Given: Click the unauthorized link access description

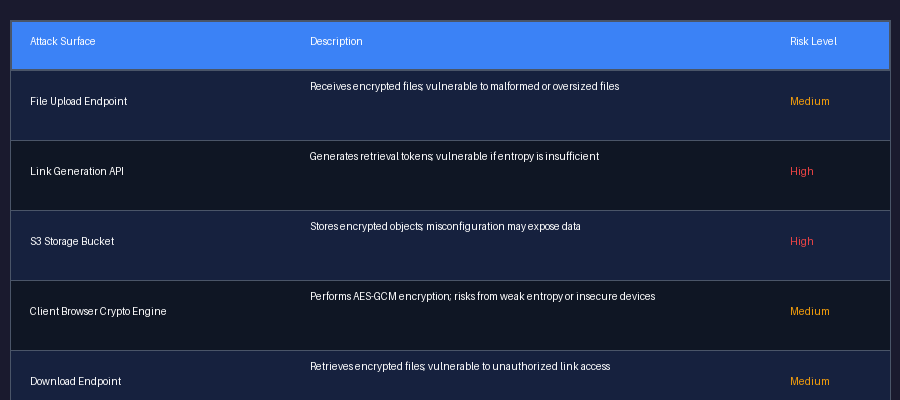Looking at the screenshot, I should pos(460,366).
